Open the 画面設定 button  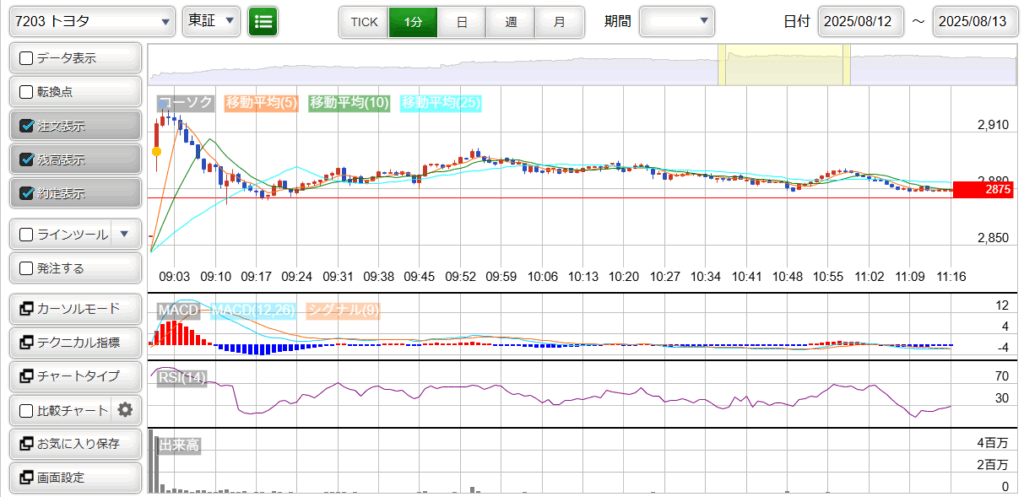(x=75, y=477)
